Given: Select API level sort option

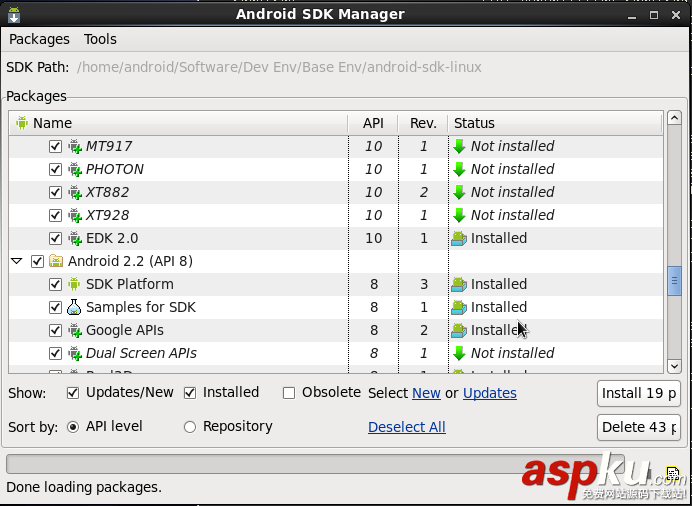Looking at the screenshot, I should pyautogui.click(x=73, y=427).
